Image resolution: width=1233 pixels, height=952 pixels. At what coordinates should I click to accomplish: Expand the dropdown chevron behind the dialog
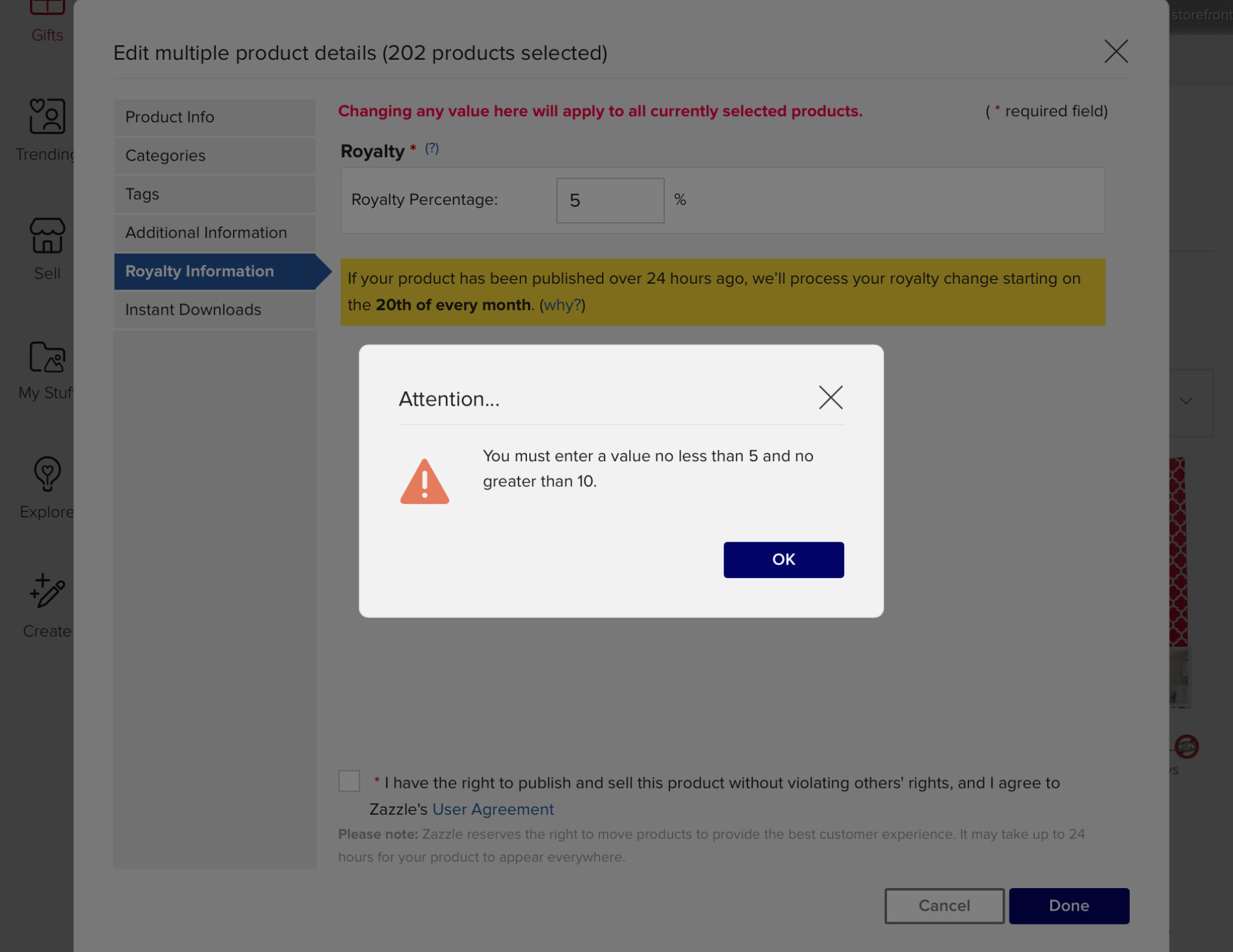(1186, 401)
